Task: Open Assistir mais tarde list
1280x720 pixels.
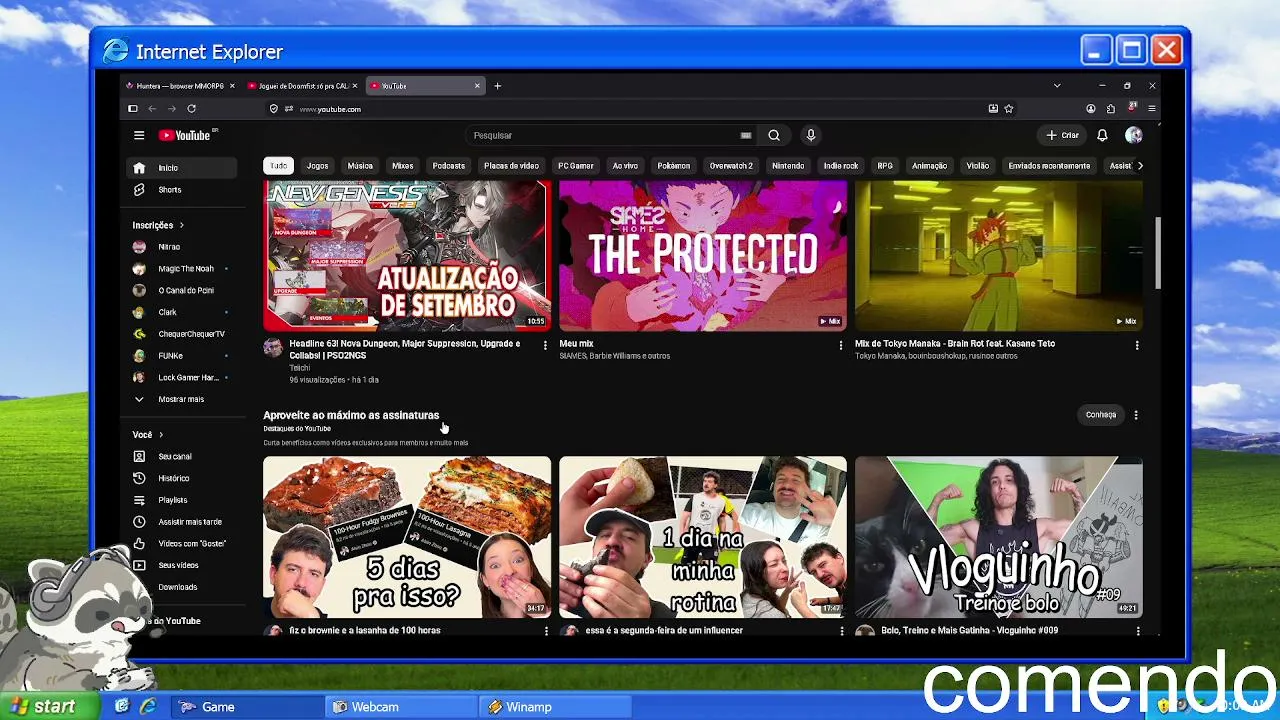Action: point(182,522)
